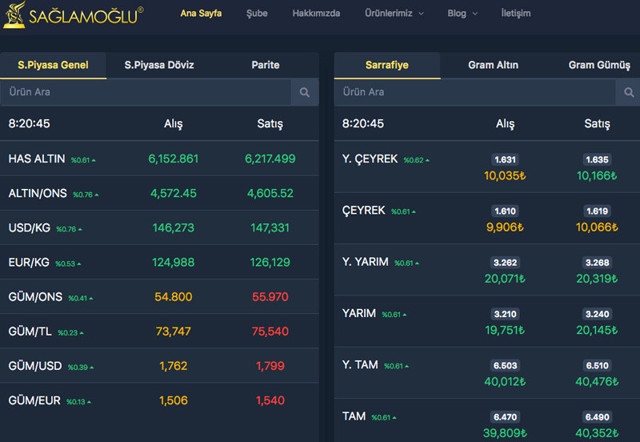640x442 pixels.
Task: Click the up arrow beside HAS ALTIN
Action: coord(96,160)
